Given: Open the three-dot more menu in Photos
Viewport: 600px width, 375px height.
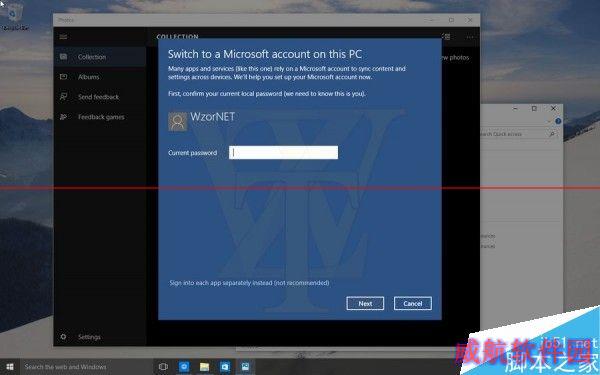Looking at the screenshot, I should [470, 37].
